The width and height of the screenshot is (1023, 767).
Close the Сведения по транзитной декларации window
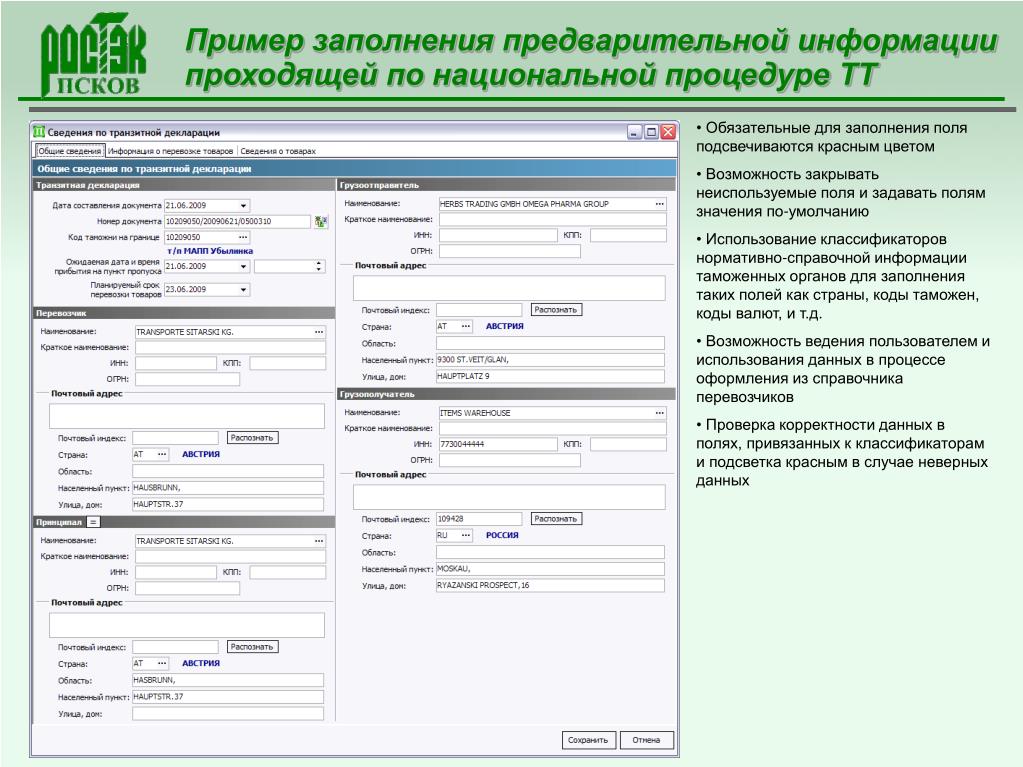pos(668,132)
